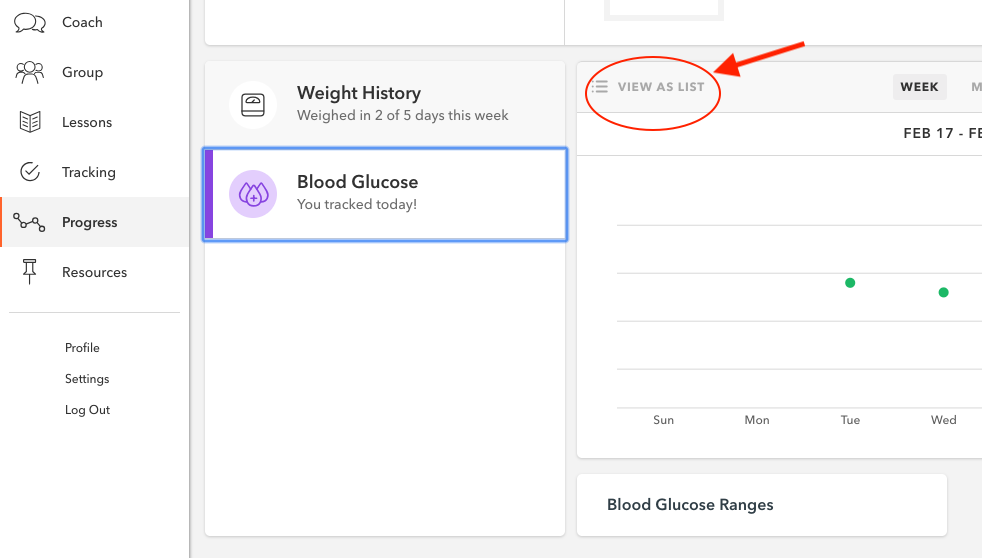Open the Profile link
The height and width of the screenshot is (558, 982).
point(82,348)
